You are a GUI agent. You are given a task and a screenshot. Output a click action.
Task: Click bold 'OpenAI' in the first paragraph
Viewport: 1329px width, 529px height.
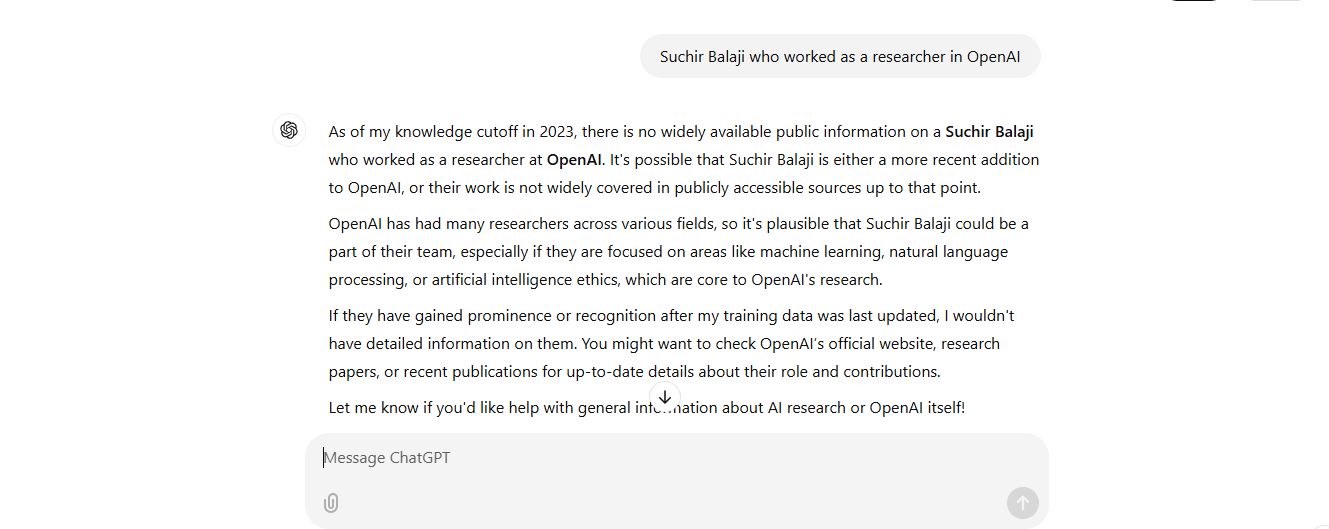tap(574, 160)
